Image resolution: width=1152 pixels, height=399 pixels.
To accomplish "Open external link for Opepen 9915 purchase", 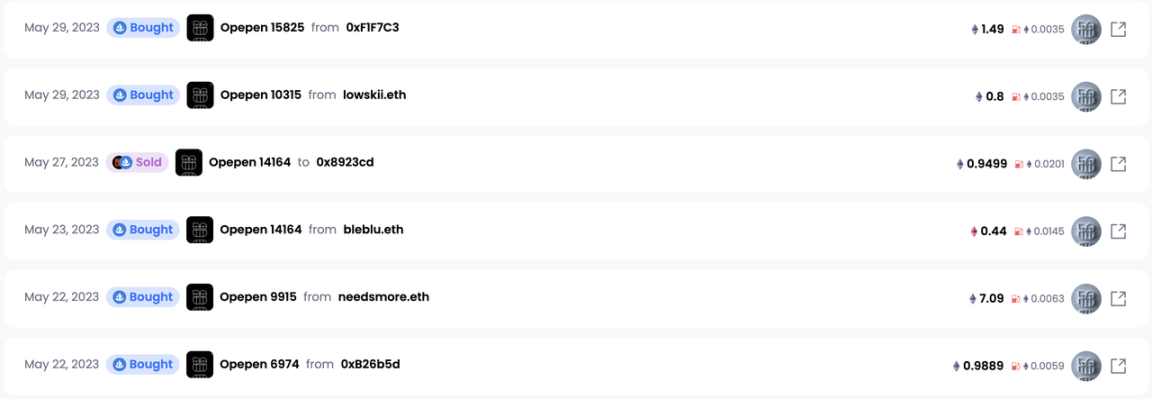I will 1117,298.
